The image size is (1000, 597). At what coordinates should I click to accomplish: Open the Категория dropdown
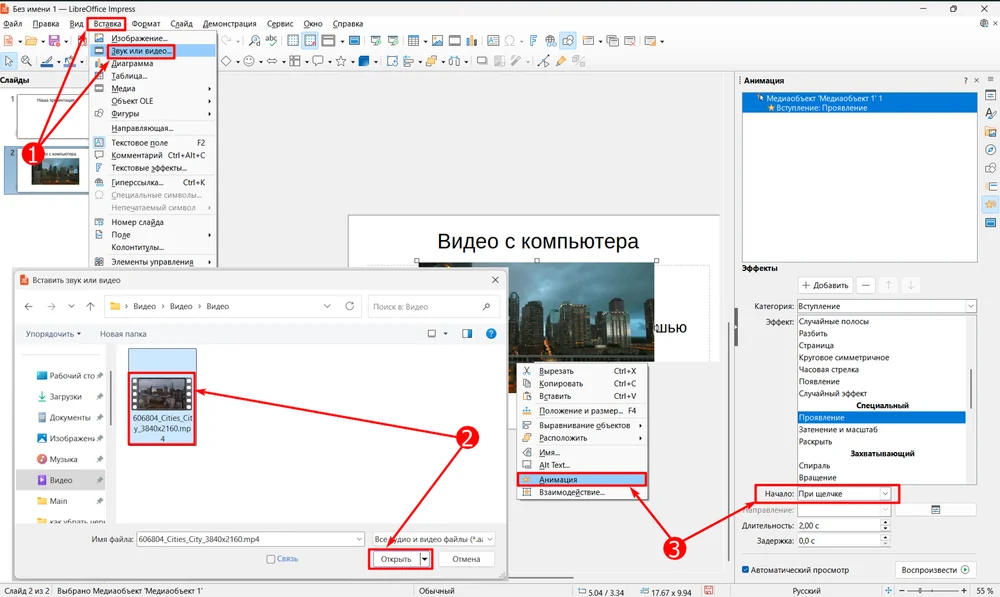click(970, 306)
